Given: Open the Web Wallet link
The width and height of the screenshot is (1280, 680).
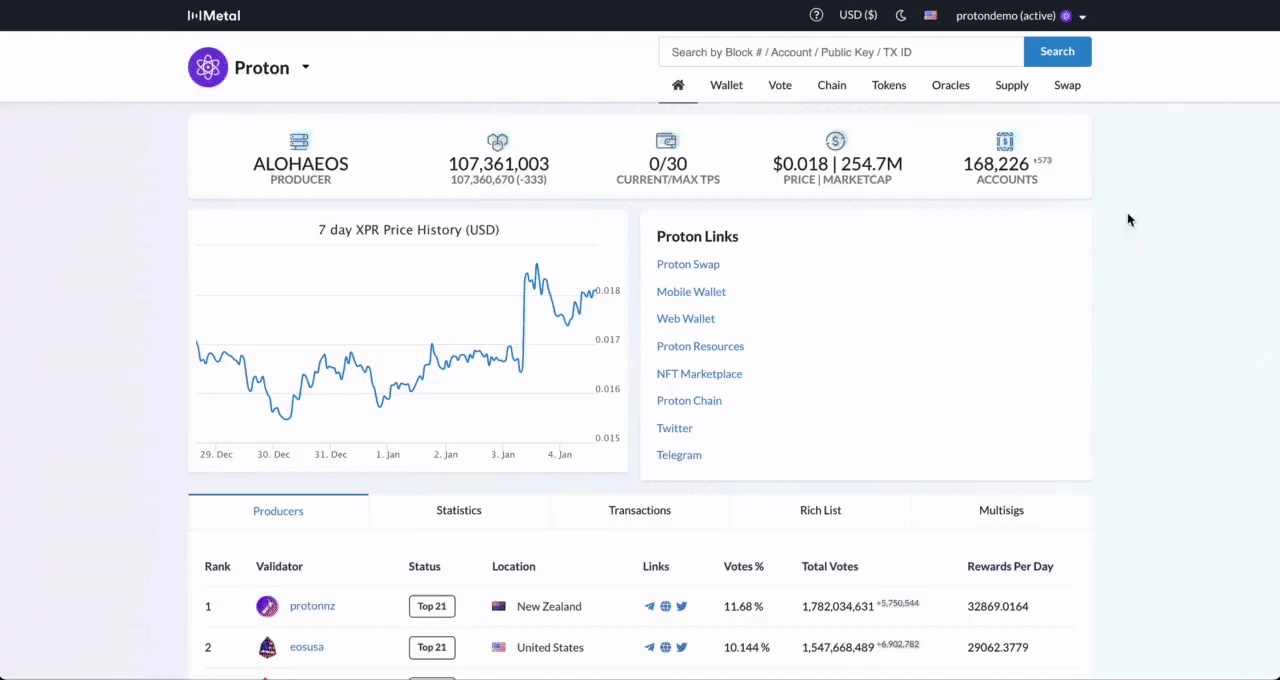Looking at the screenshot, I should 686,319.
